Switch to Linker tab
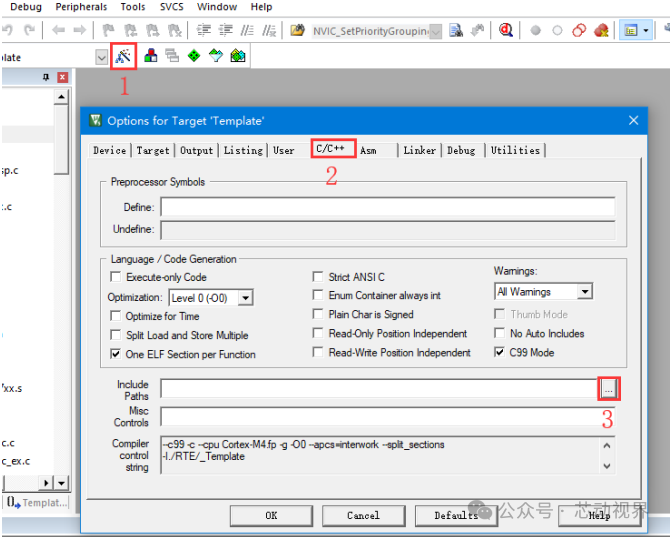The image size is (670, 537). [420, 150]
